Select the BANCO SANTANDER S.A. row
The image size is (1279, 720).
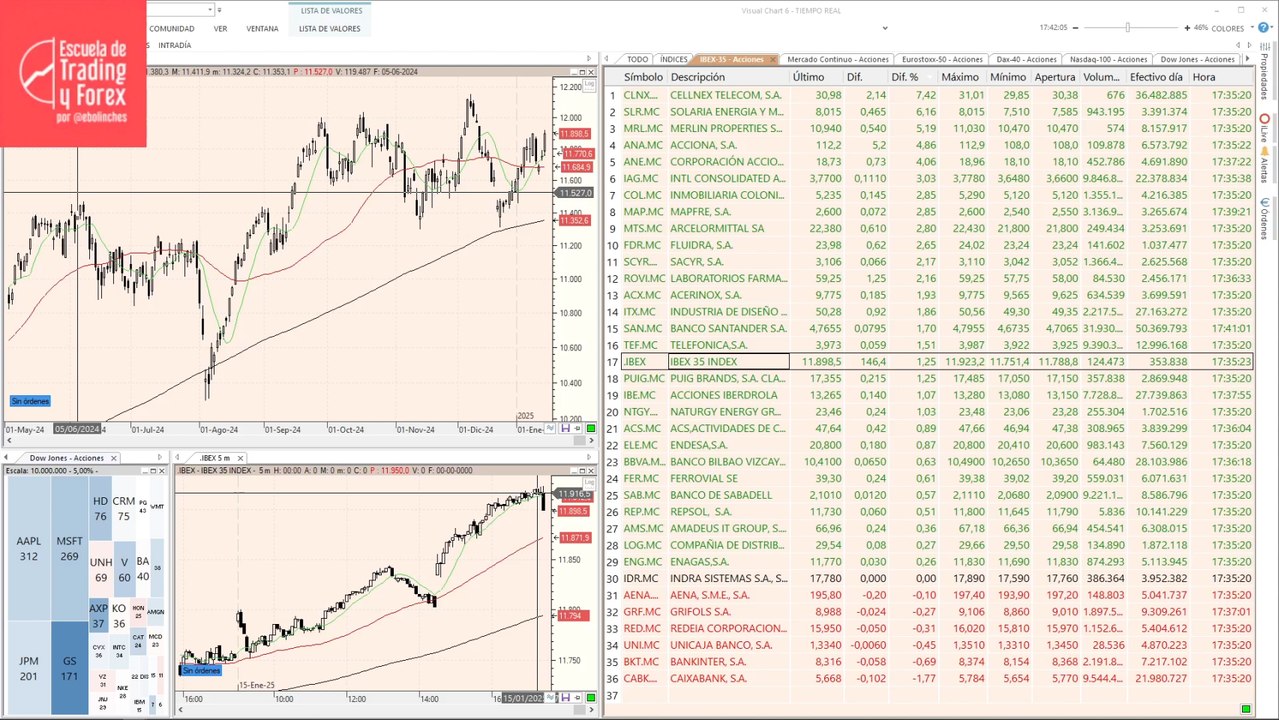pos(929,328)
